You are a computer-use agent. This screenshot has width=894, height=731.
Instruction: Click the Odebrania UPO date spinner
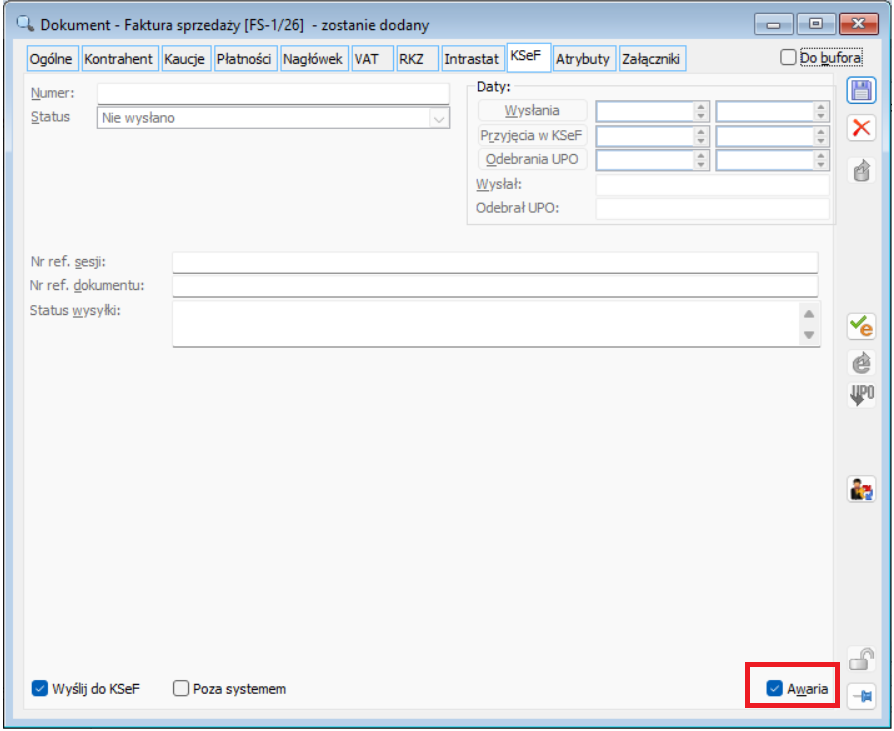click(x=701, y=160)
